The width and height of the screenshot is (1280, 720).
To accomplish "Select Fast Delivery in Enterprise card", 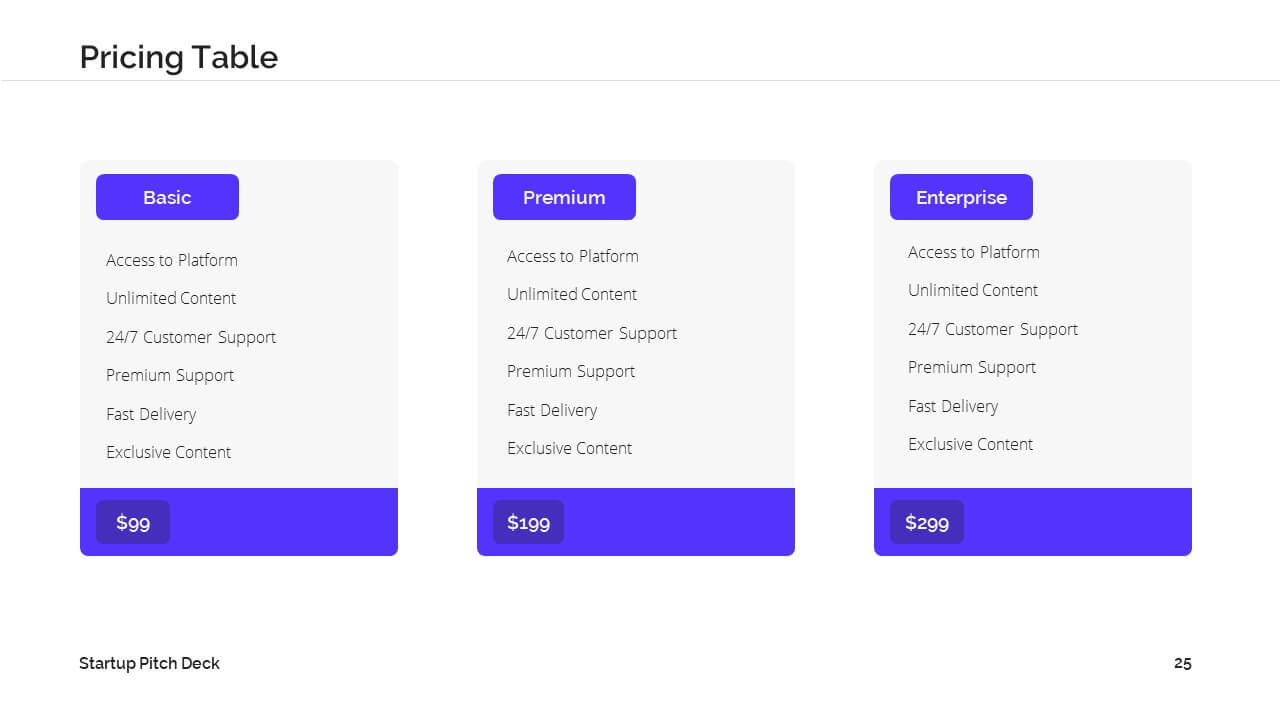I will click(x=953, y=406).
